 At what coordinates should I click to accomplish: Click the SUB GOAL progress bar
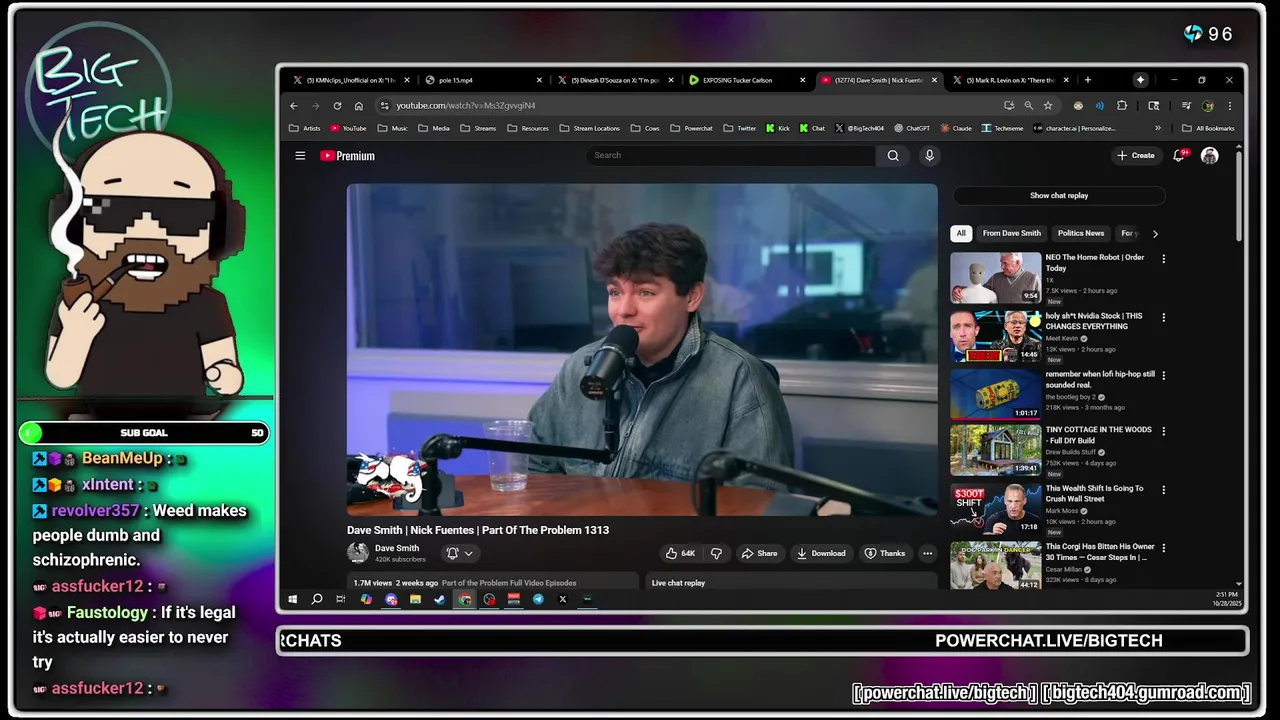click(x=144, y=432)
